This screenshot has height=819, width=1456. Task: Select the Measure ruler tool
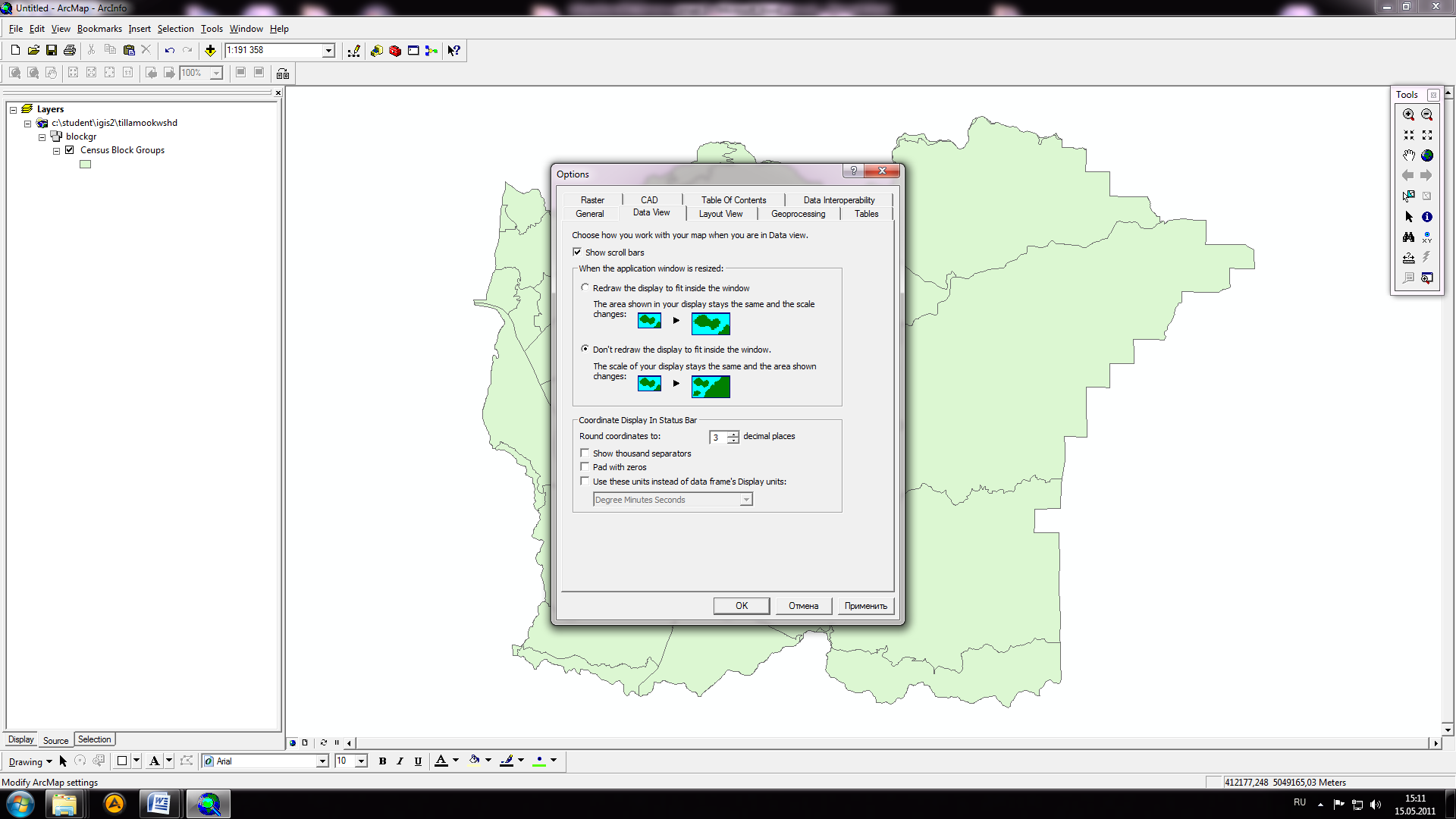point(1409,258)
